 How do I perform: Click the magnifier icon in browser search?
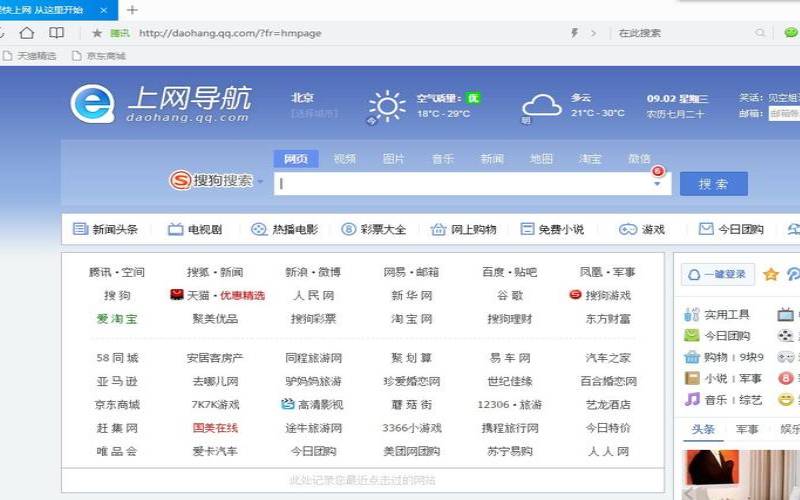760,33
